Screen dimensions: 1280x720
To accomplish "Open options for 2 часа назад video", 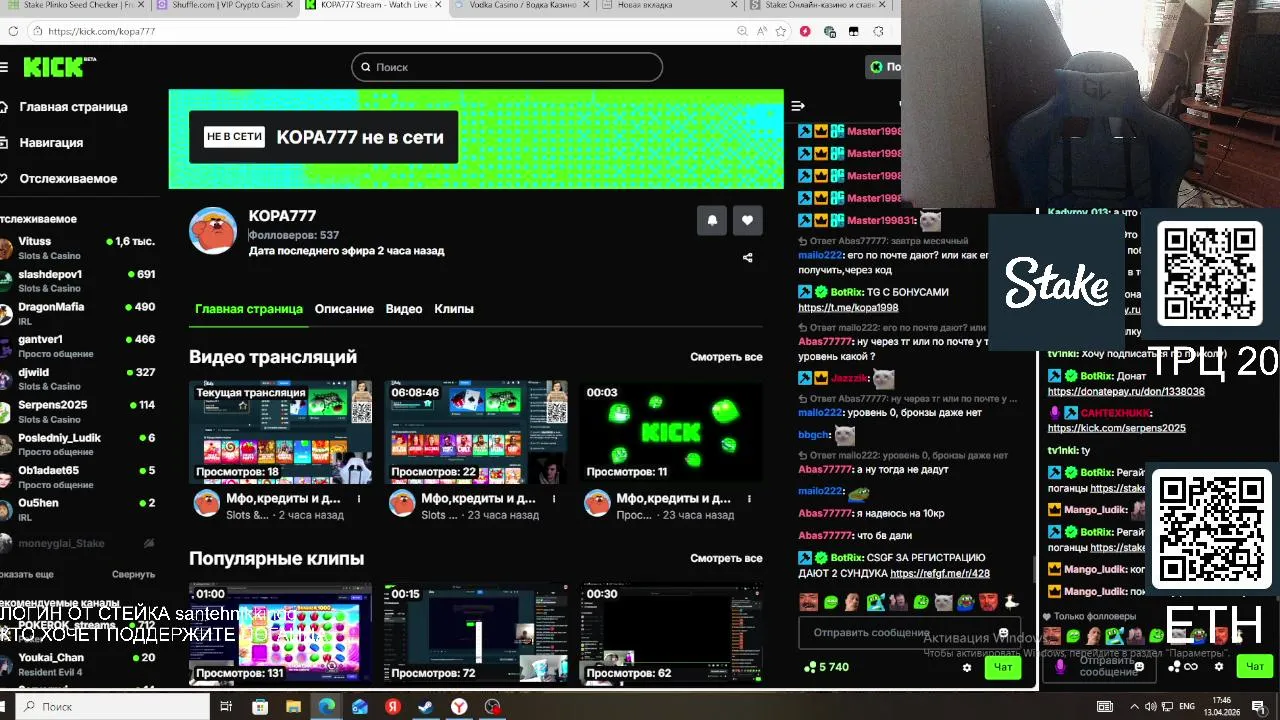I will [x=359, y=498].
